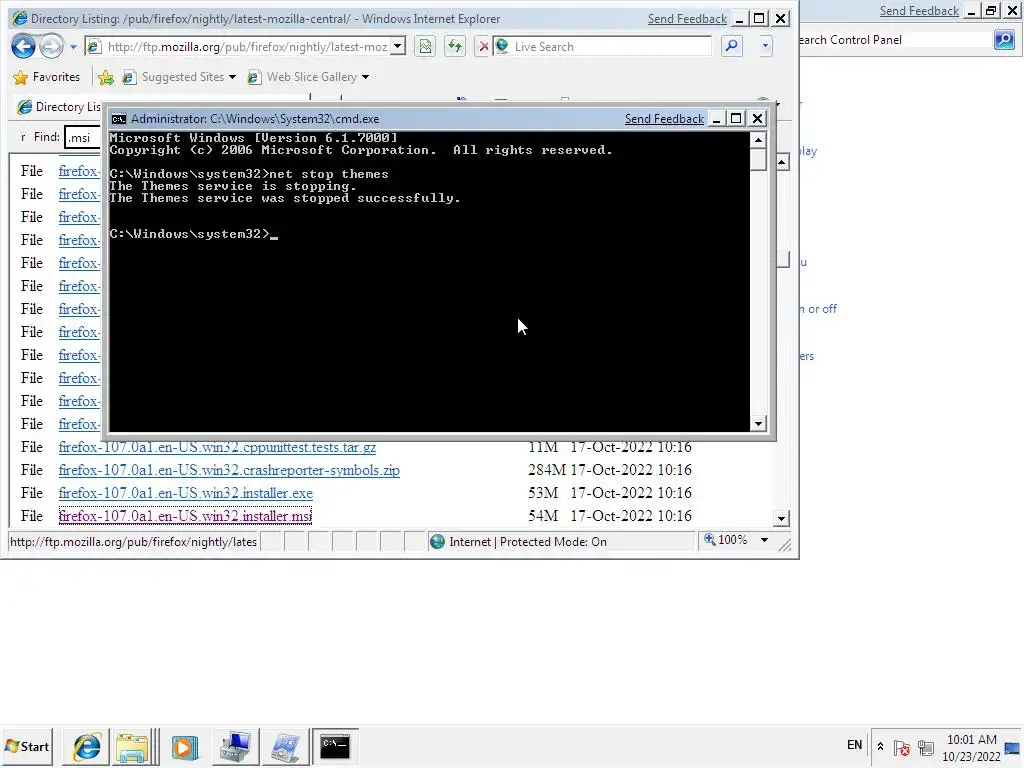Image resolution: width=1024 pixels, height=768 pixels.
Task: Launch Windows Media Player from the taskbar
Action: 185,746
